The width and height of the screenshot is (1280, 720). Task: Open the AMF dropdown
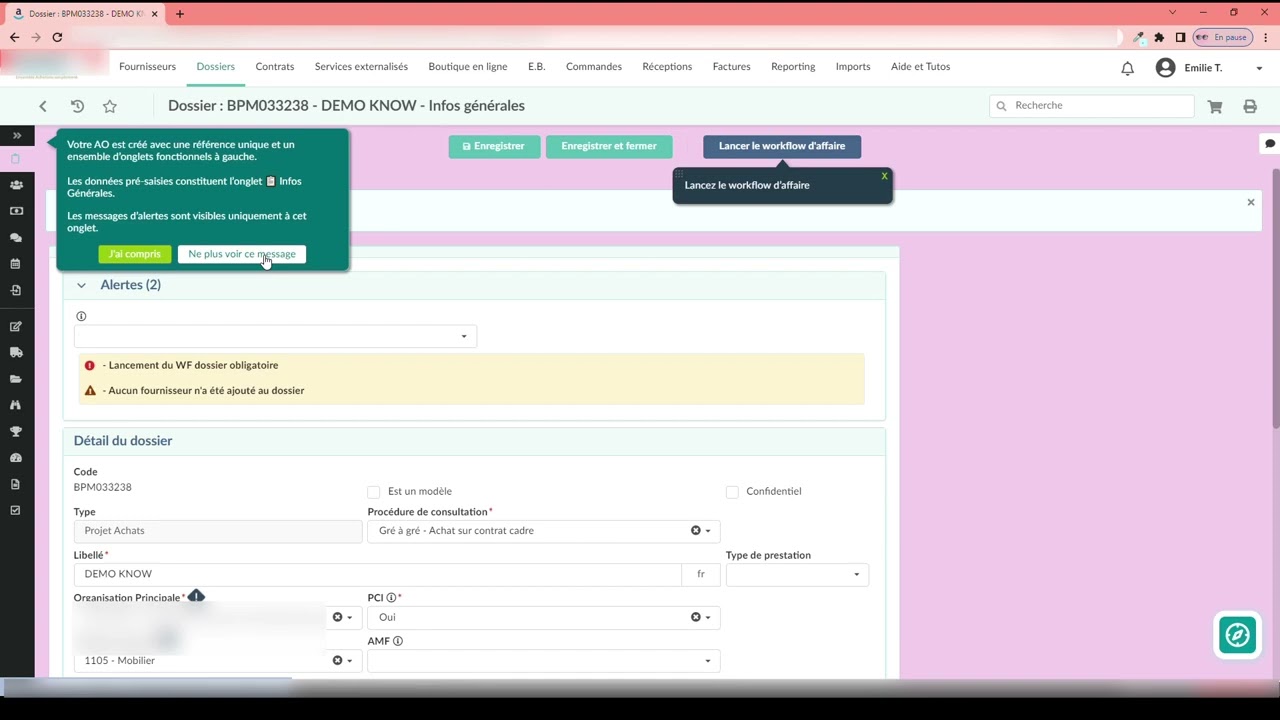coord(543,660)
